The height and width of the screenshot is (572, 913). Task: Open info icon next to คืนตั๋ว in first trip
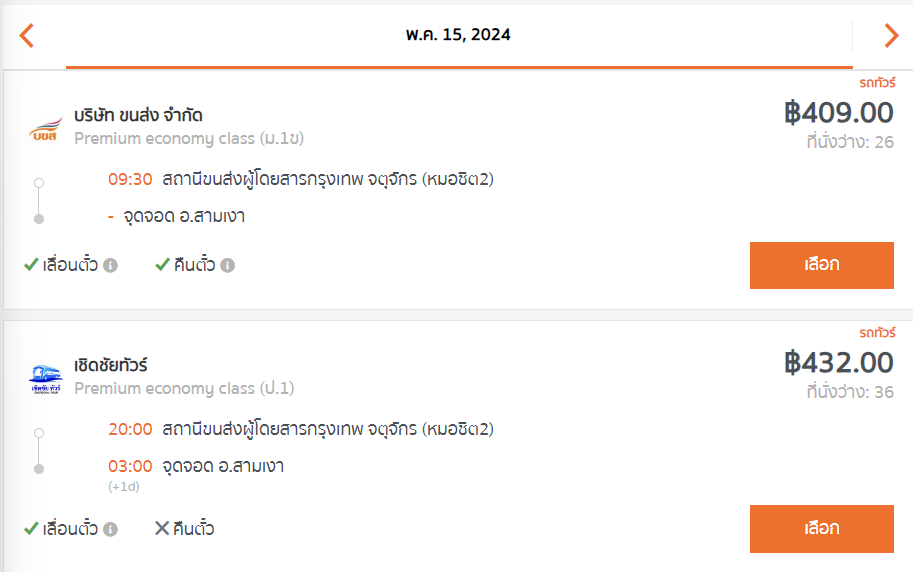(228, 266)
